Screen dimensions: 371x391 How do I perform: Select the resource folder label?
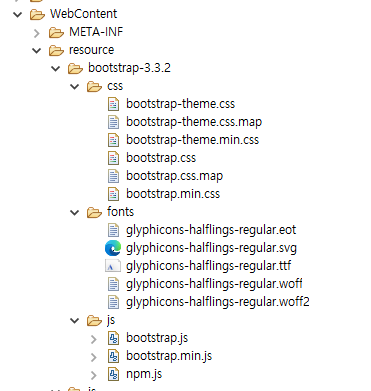(x=91, y=50)
